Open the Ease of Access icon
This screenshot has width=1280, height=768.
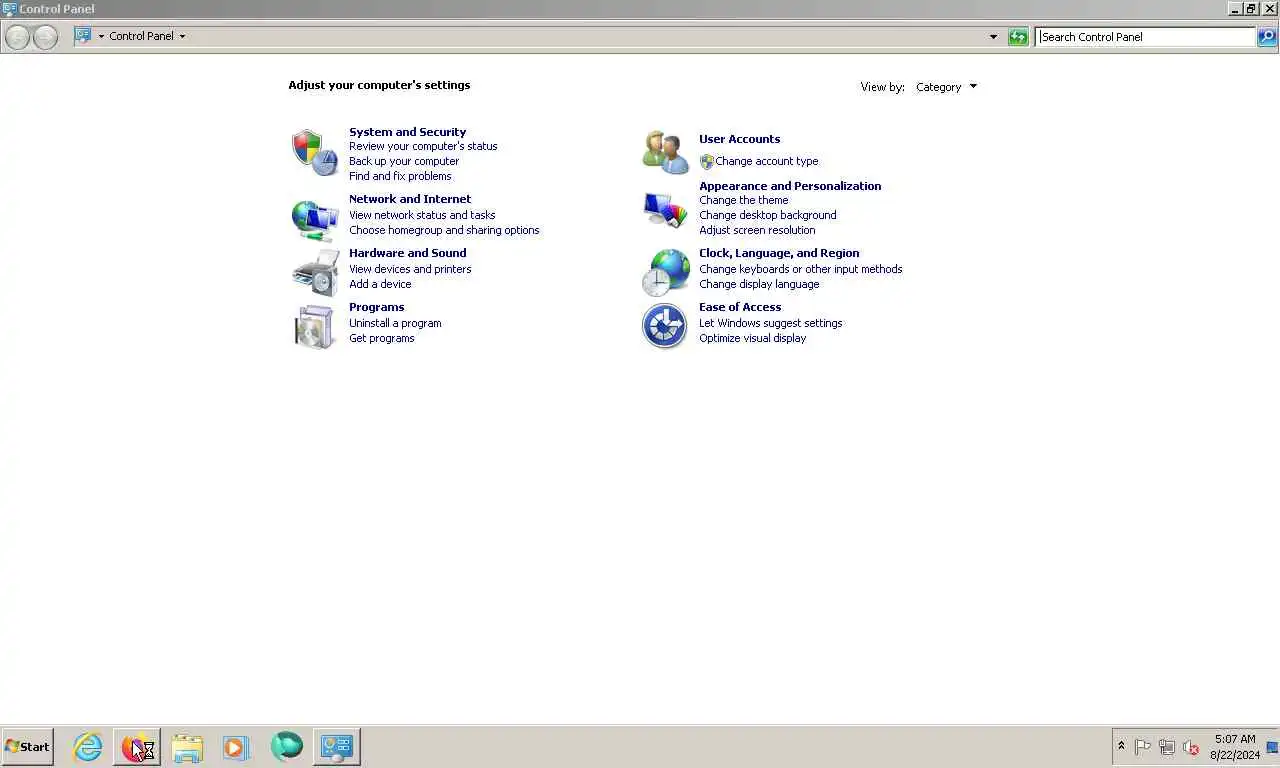point(665,327)
